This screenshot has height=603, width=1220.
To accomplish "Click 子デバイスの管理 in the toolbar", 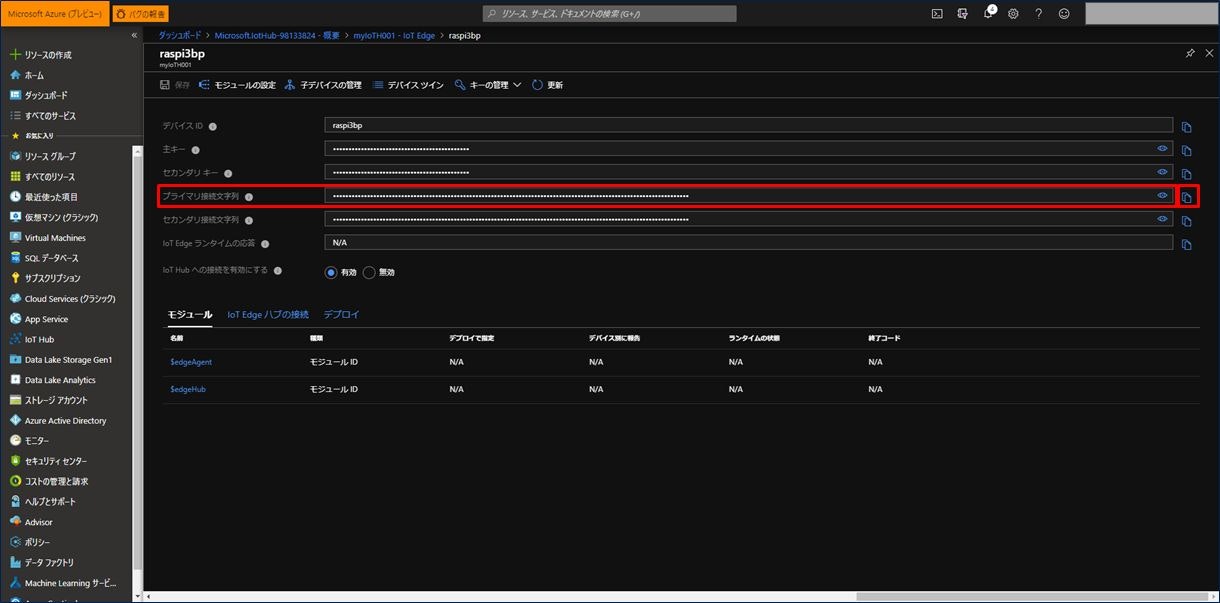I will (323, 85).
